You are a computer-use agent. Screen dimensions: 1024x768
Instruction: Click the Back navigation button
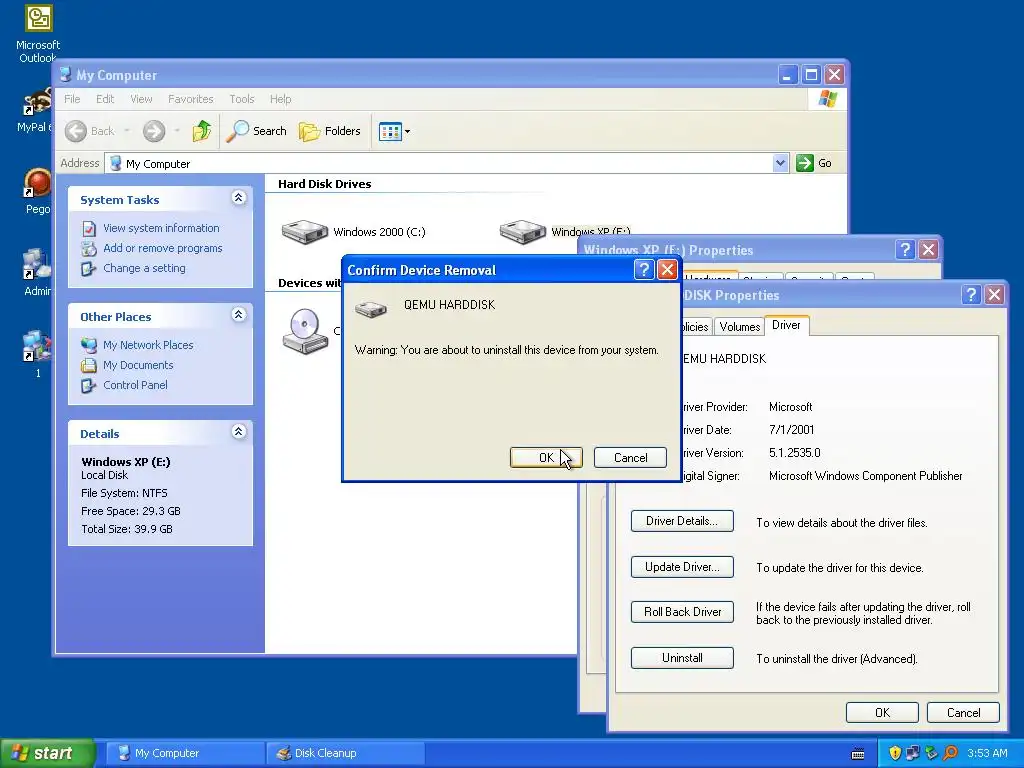pos(90,131)
